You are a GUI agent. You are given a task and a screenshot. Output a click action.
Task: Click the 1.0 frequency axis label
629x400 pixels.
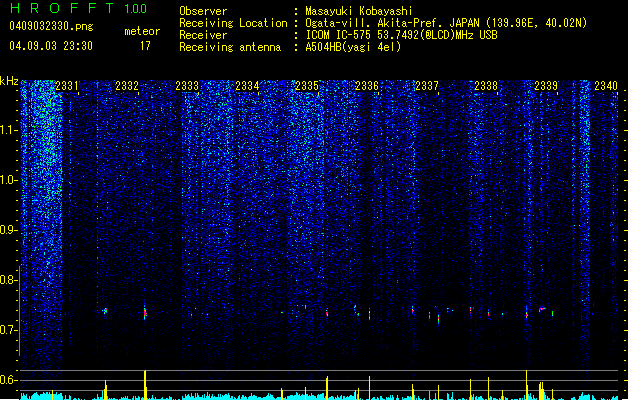click(9, 180)
